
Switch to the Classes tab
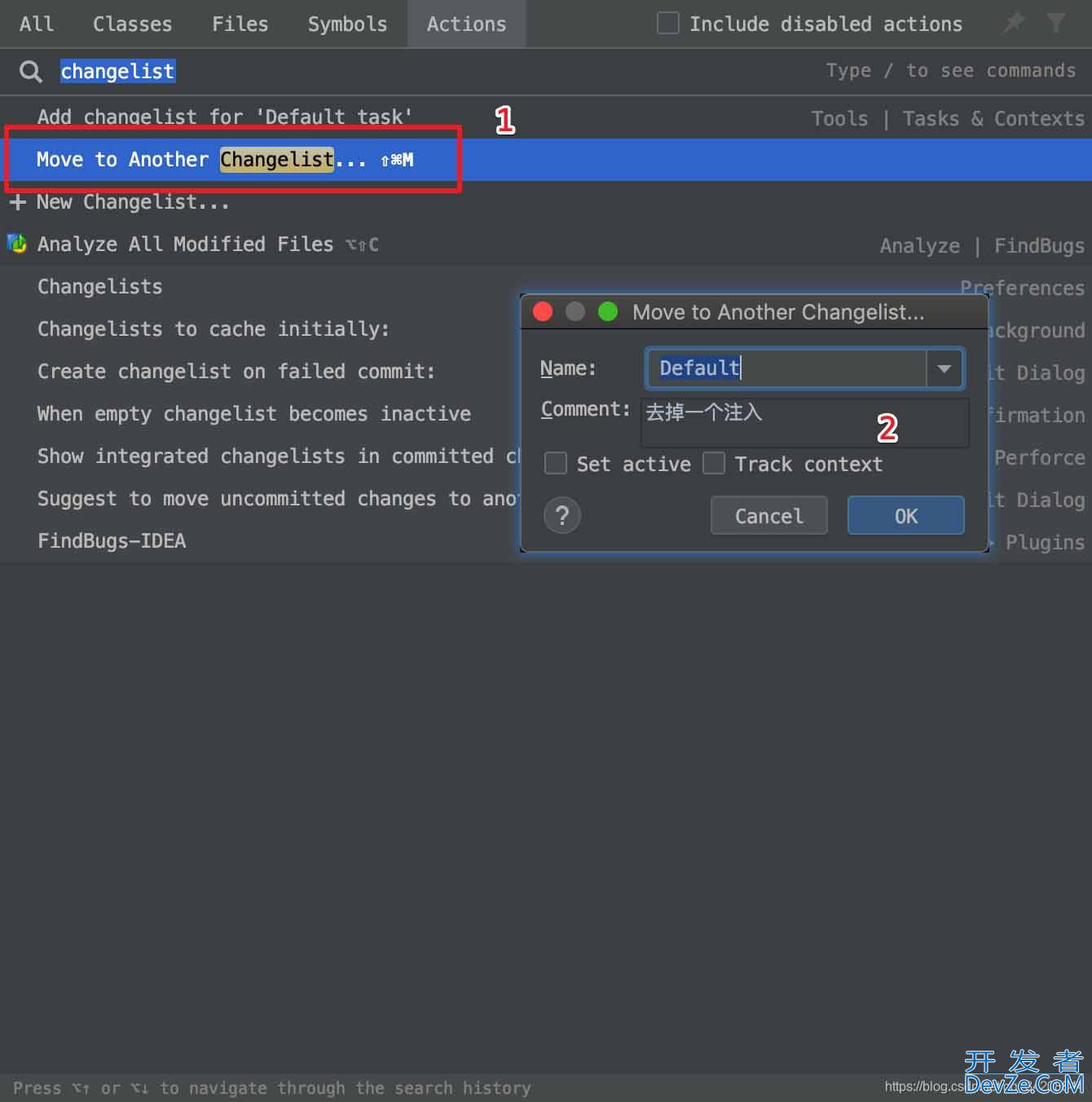tap(133, 24)
